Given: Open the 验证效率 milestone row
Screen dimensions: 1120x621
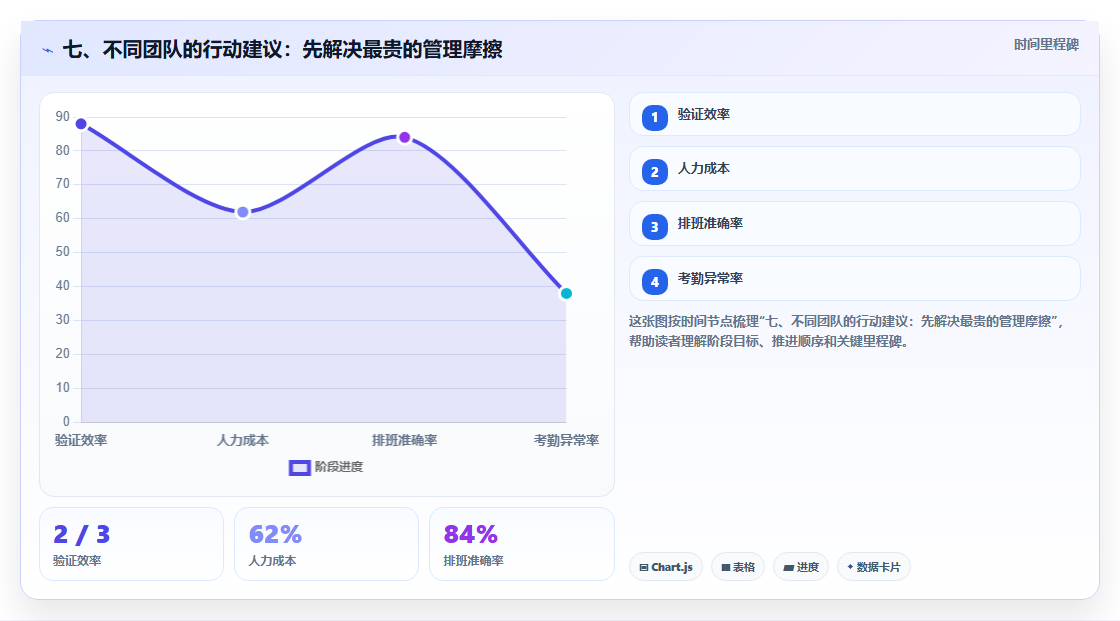Looking at the screenshot, I should [854, 114].
